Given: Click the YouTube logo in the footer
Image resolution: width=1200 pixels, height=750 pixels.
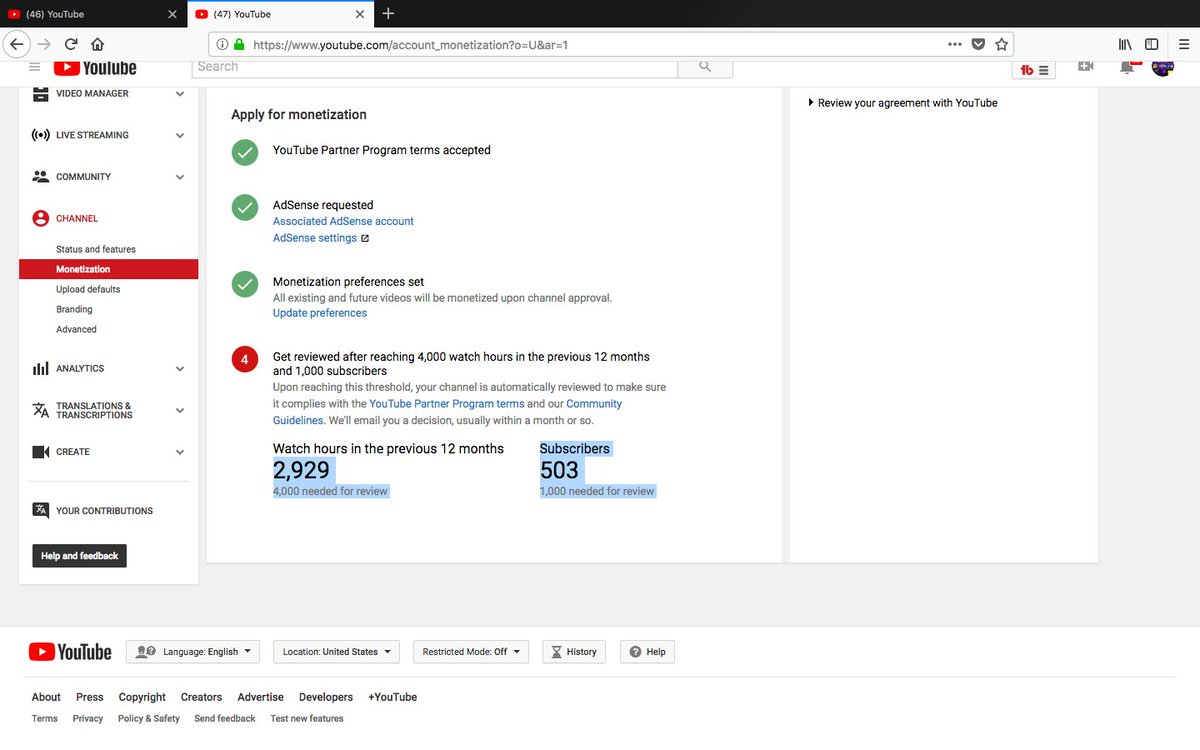Looking at the screenshot, I should pyautogui.click(x=70, y=652).
